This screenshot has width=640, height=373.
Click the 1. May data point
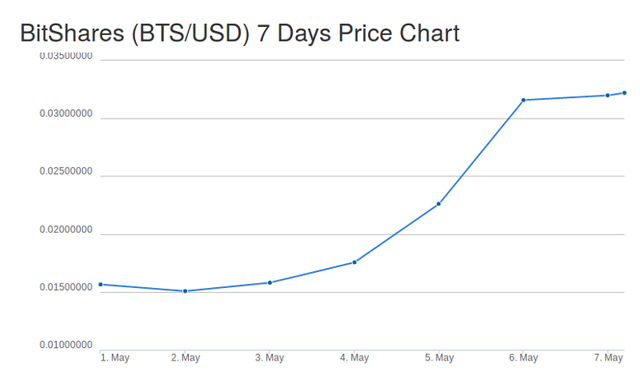point(100,284)
